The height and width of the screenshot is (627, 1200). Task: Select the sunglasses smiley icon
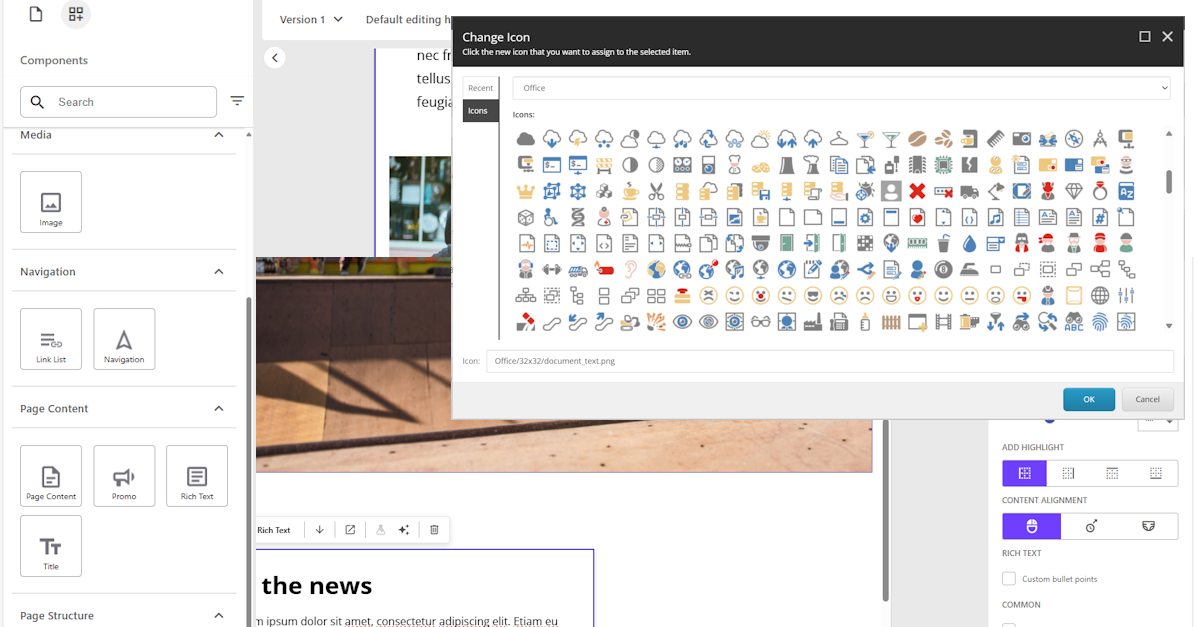coord(812,295)
